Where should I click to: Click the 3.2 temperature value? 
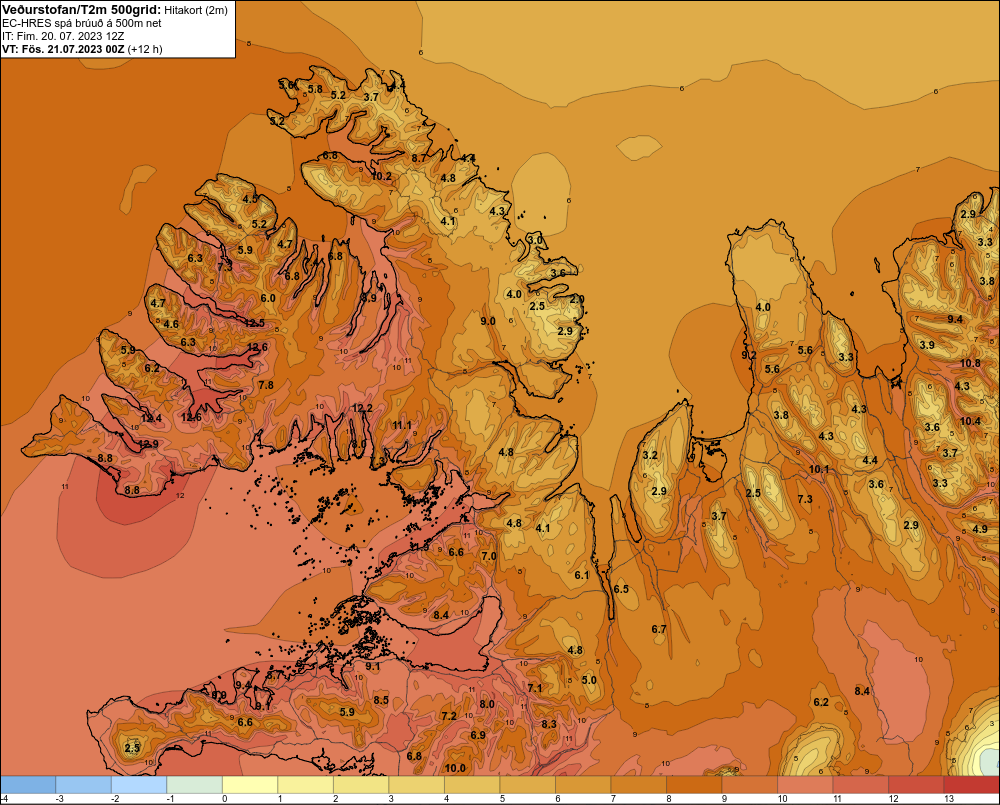pyautogui.click(x=650, y=455)
